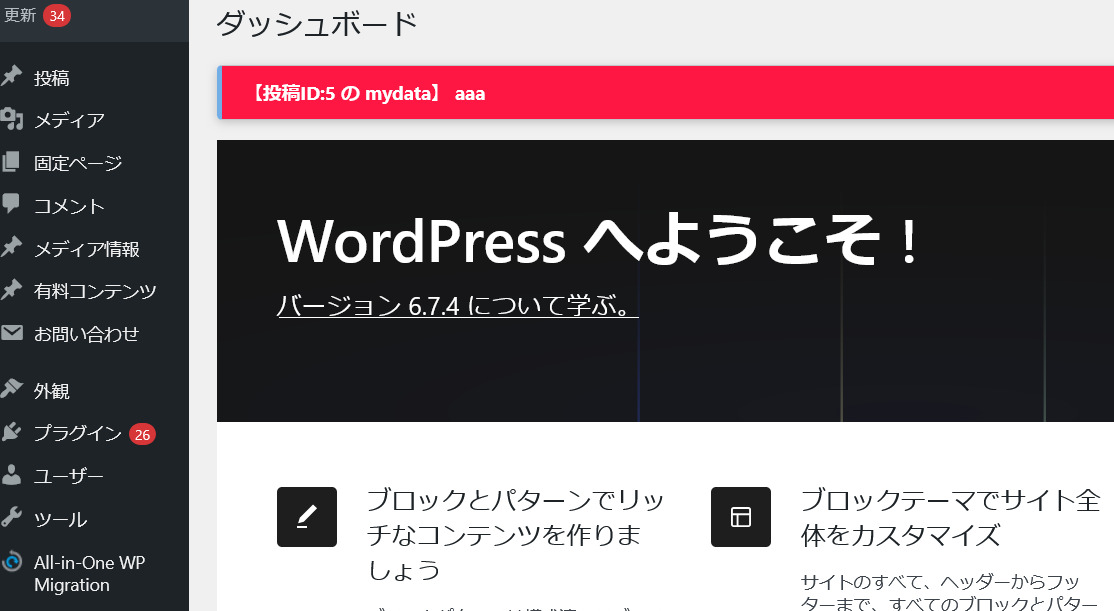Viewport: 1114px width, 611px height.
Task: Open the 更新 updates menu item
Action: click(x=20, y=15)
